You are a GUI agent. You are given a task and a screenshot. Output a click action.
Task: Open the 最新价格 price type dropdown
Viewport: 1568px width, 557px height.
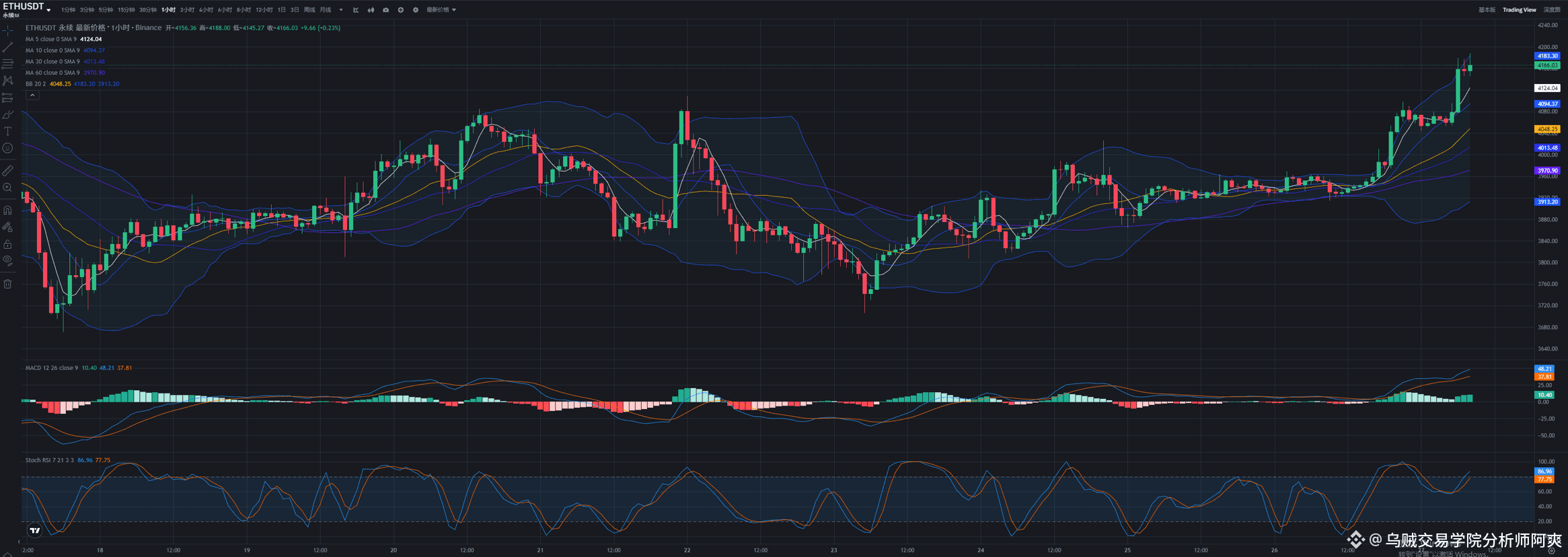click(441, 10)
